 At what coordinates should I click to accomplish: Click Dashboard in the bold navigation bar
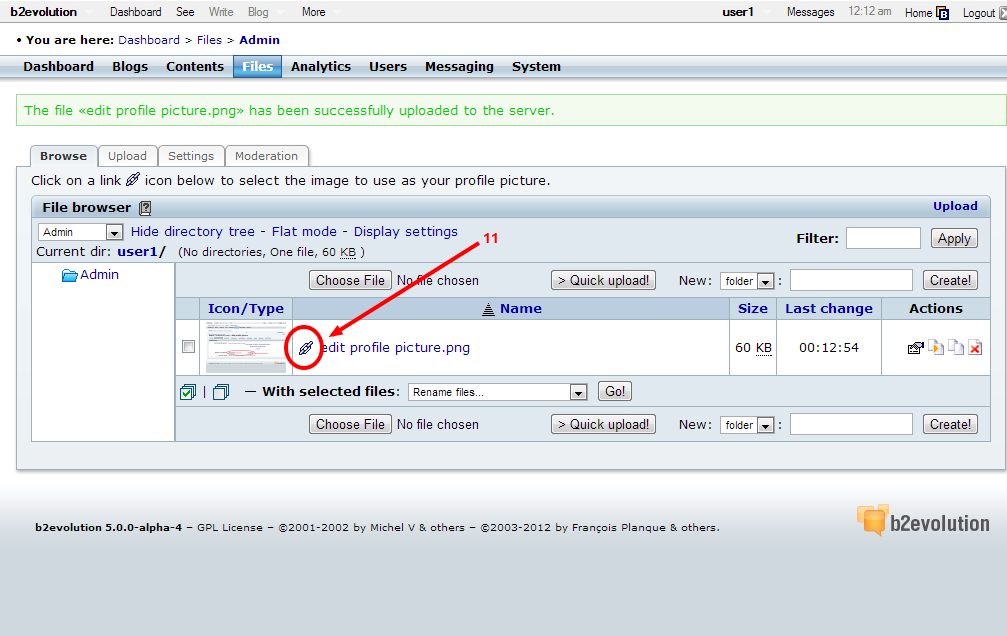58,67
